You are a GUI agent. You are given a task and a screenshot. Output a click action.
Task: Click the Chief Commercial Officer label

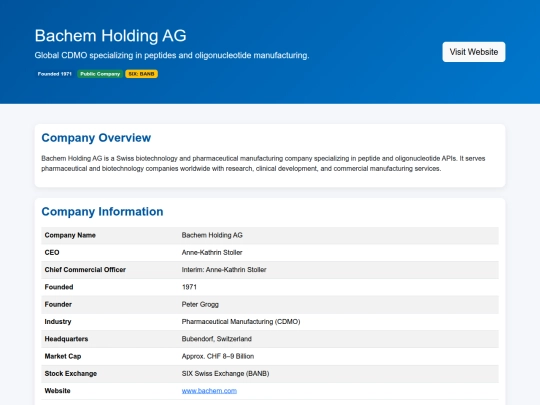point(85,270)
